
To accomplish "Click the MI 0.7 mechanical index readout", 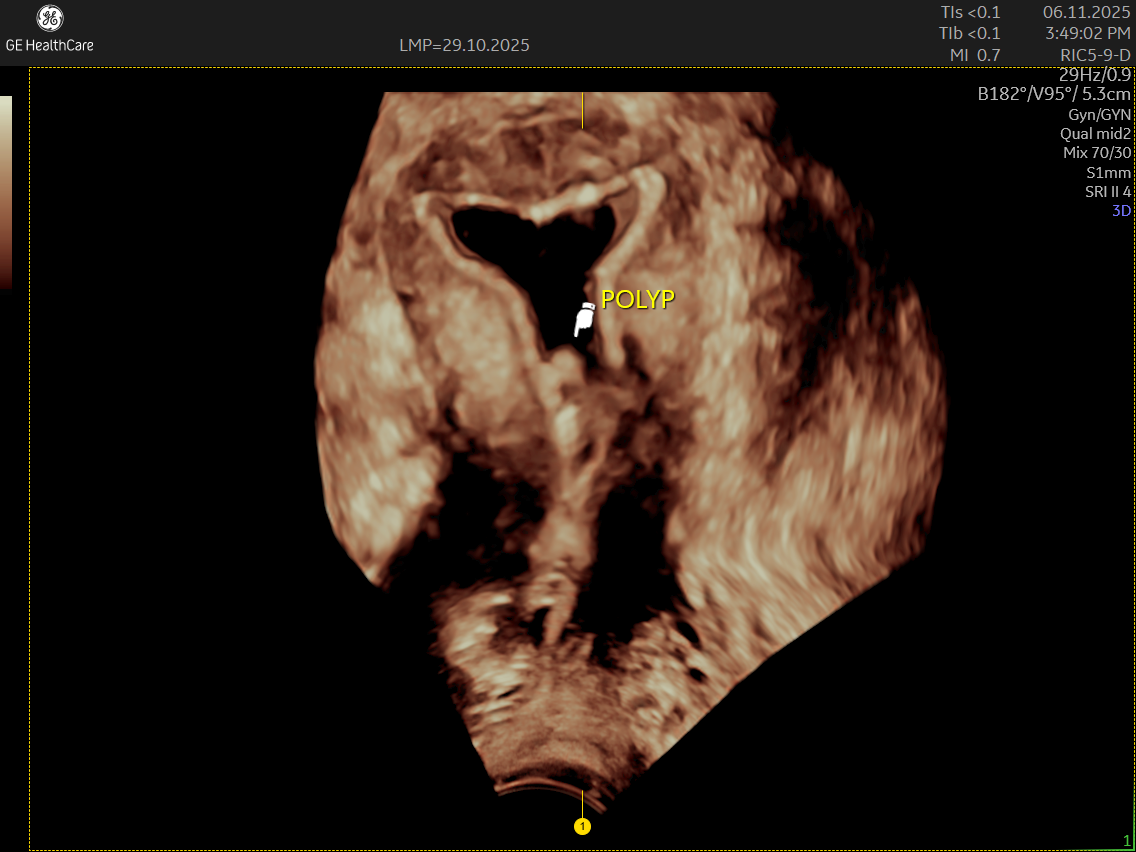I will pos(974,55).
